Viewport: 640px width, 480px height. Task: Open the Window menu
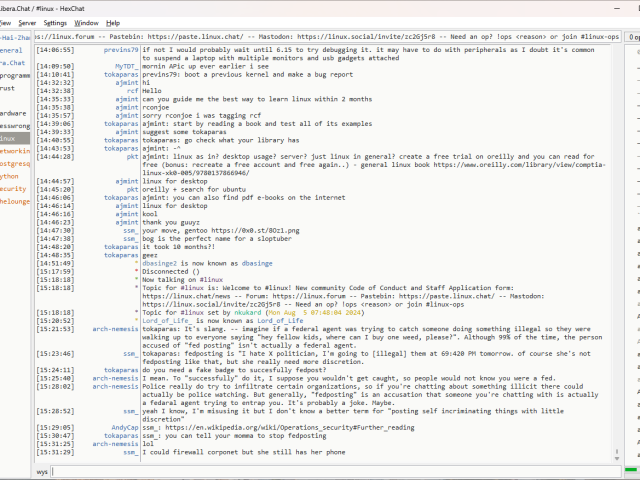click(x=87, y=22)
